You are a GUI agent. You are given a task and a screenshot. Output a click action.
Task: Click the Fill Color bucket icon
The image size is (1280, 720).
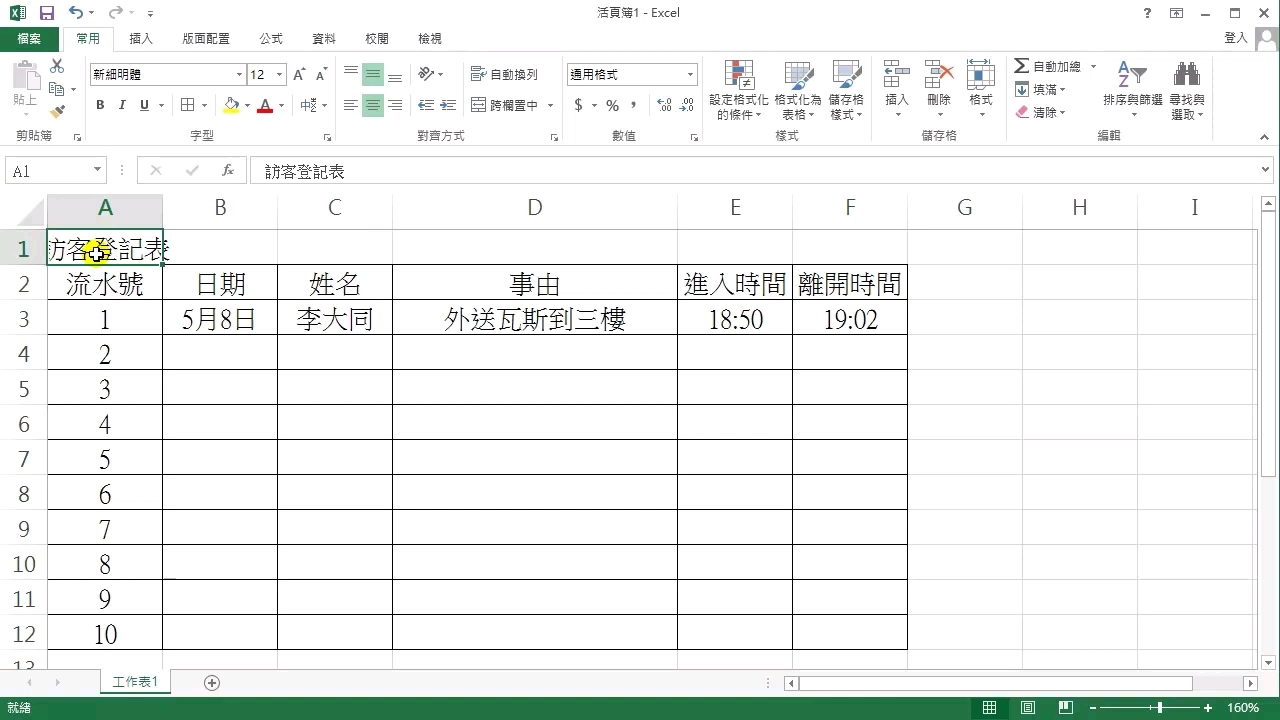coord(232,105)
